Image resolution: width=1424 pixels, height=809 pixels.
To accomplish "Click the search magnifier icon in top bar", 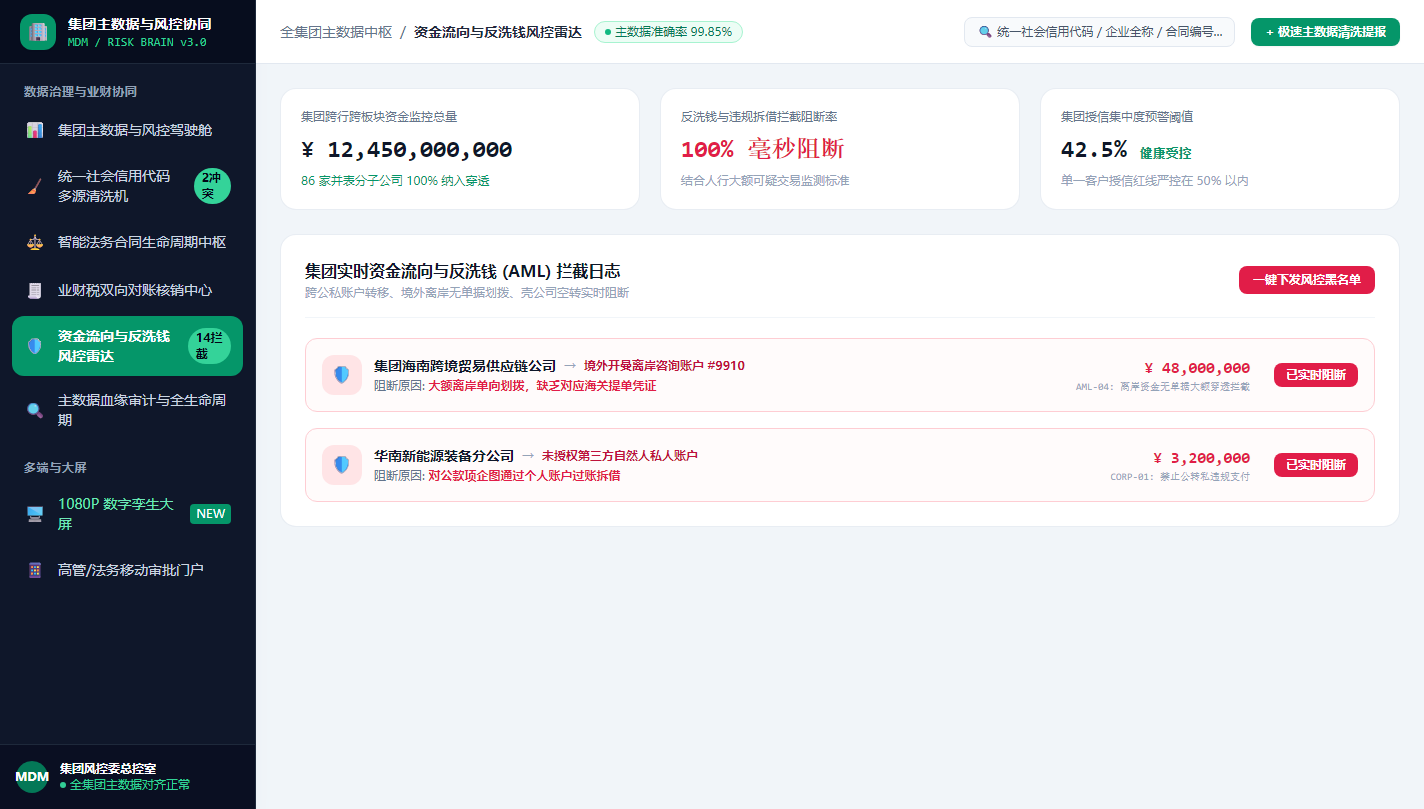I will pos(985,32).
